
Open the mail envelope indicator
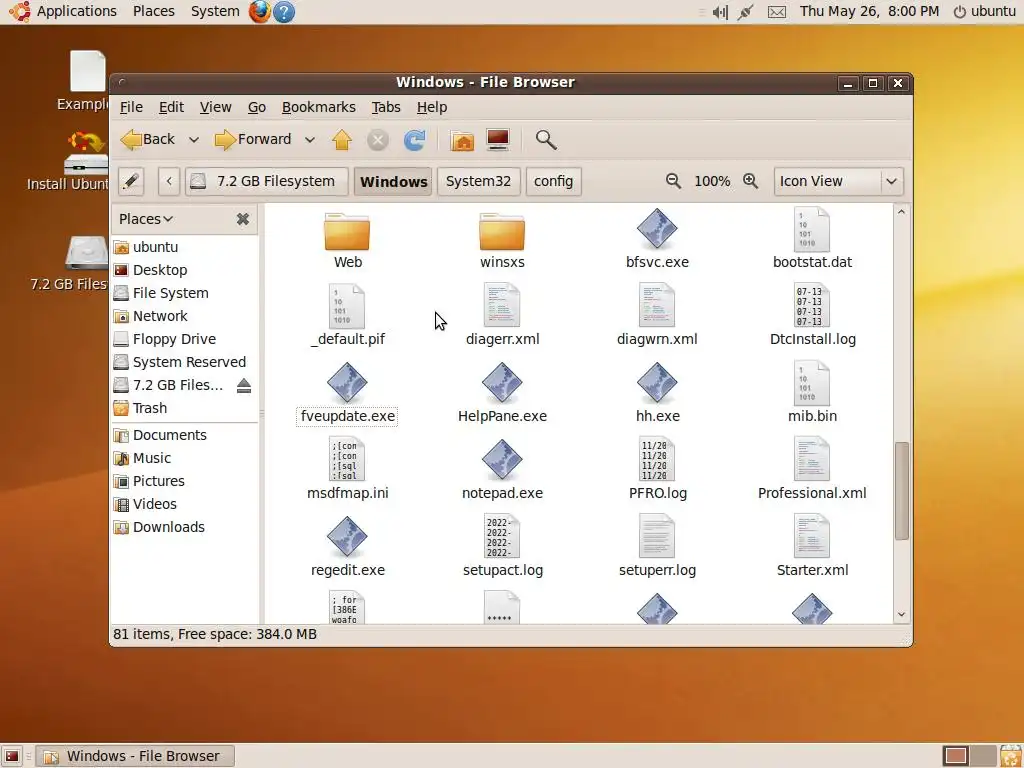[x=776, y=12]
